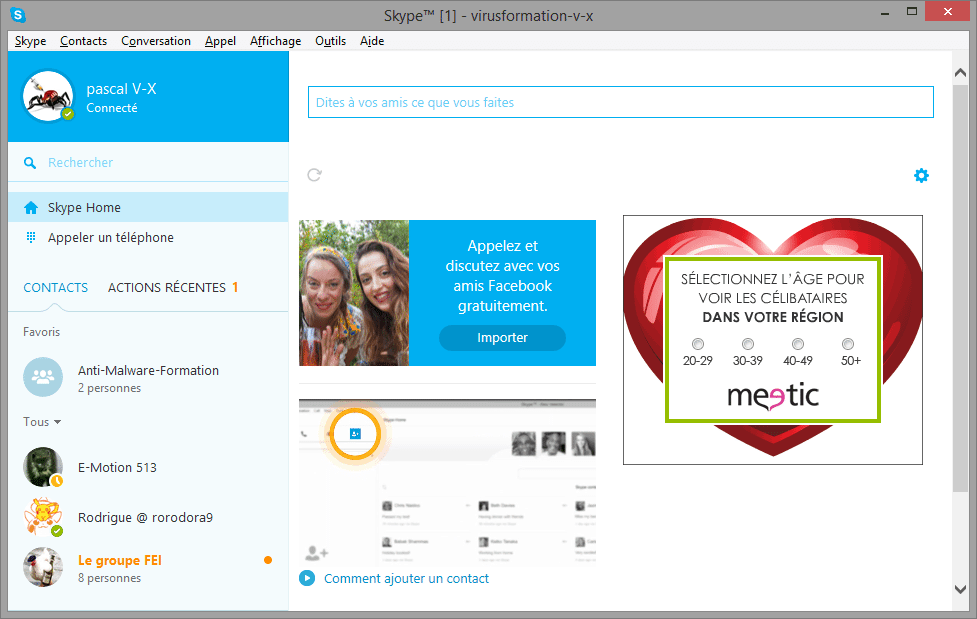
Task: Click the Skype Home house icon
Action: tap(31, 208)
